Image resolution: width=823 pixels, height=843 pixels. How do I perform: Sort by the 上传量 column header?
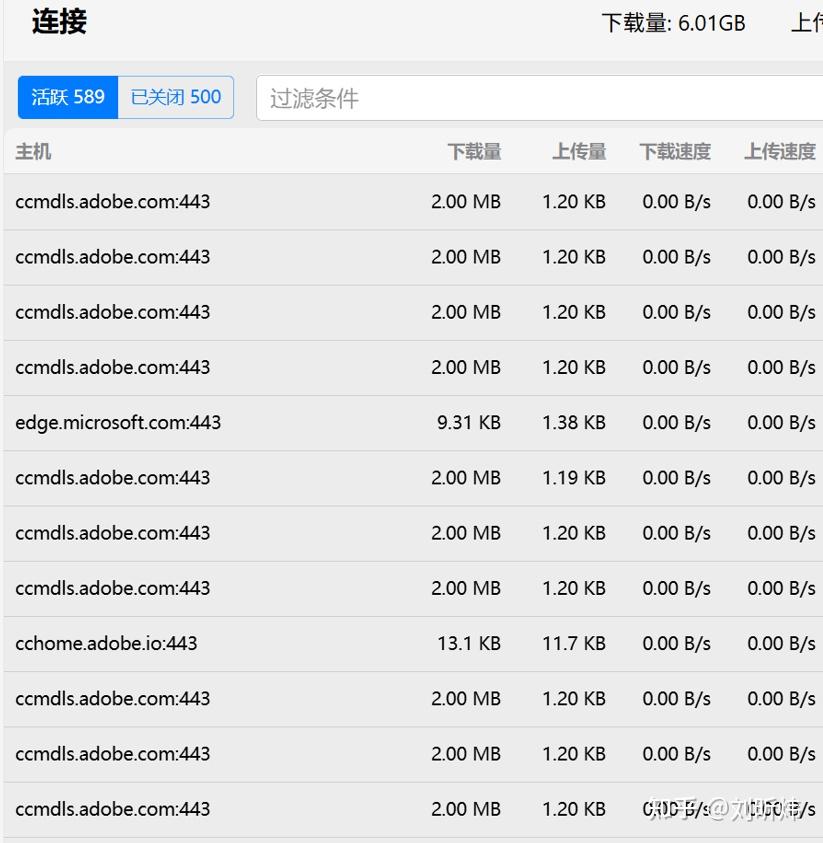(579, 152)
